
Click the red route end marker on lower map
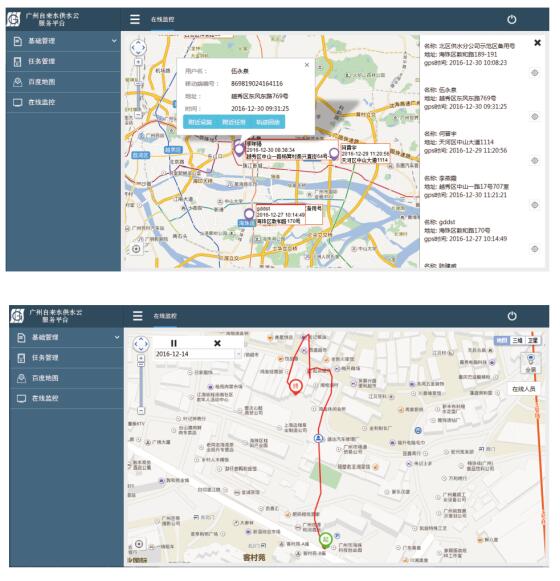coord(295,386)
